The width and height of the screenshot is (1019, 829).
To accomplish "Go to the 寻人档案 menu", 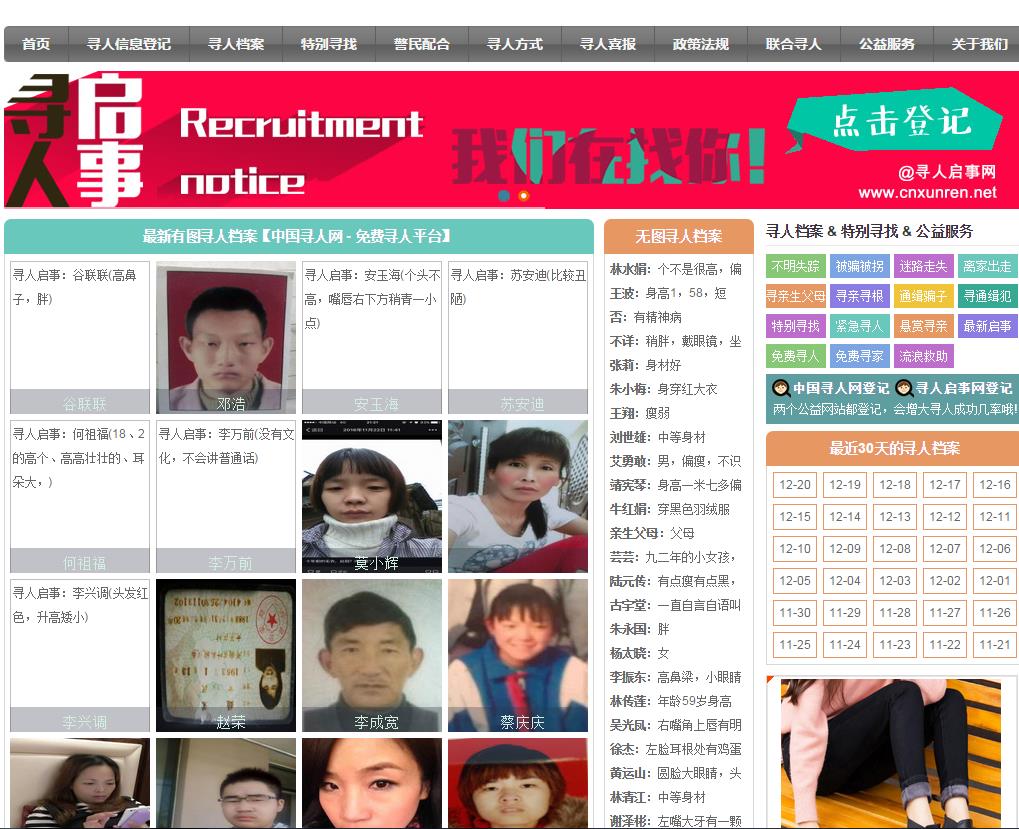I will click(x=236, y=44).
